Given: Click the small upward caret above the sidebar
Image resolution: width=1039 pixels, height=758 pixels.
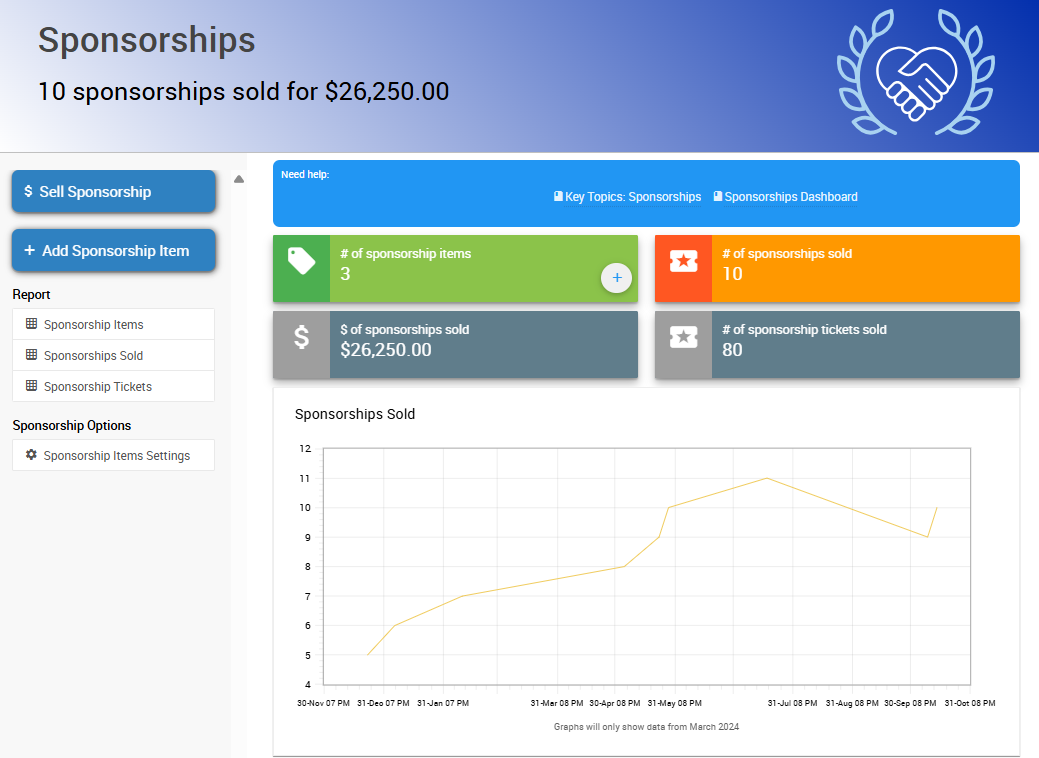Looking at the screenshot, I should coord(238,177).
